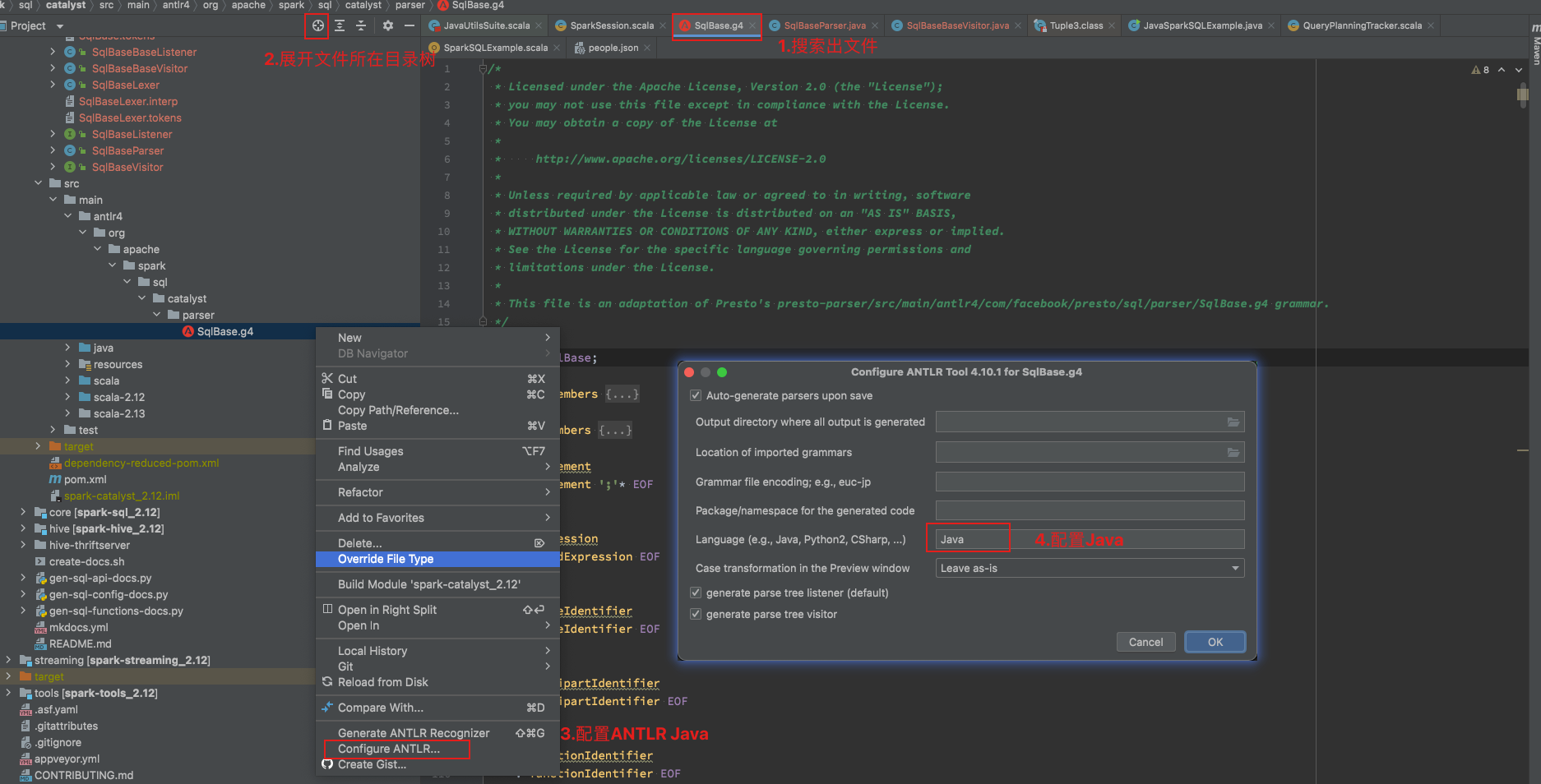1541x784 pixels.
Task: Click the Cut scissors icon in context menu
Action: coord(327,378)
